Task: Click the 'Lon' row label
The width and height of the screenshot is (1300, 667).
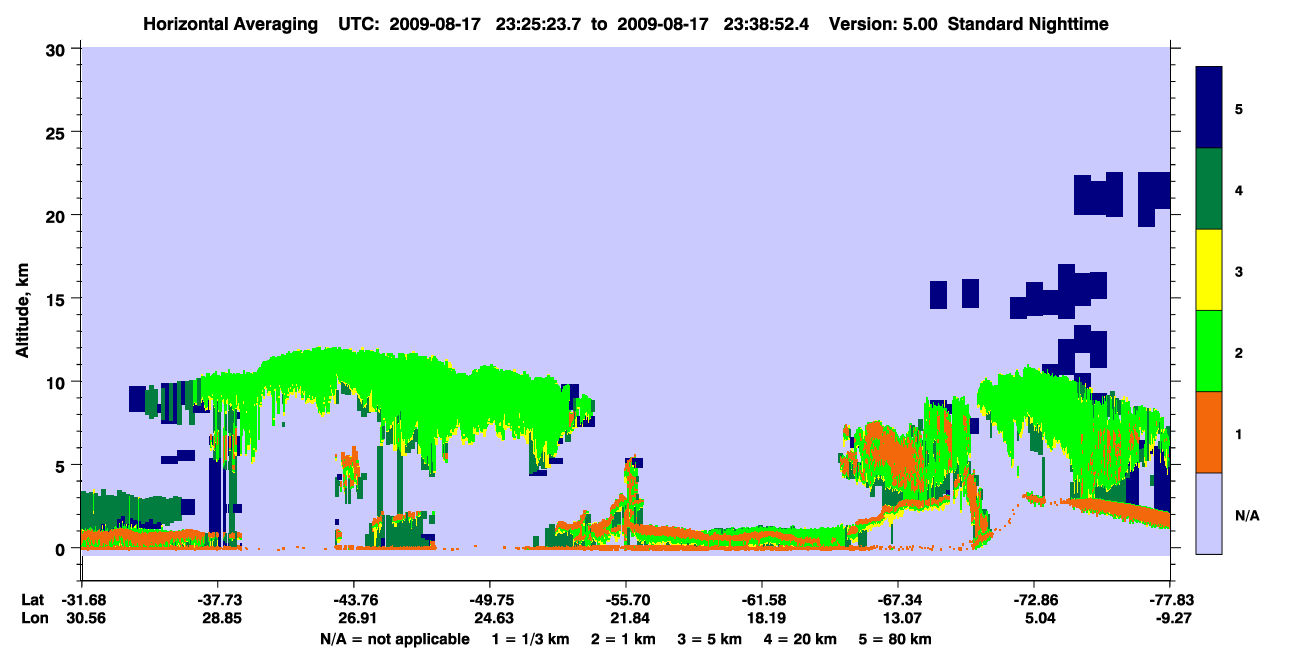Action: pos(33,618)
